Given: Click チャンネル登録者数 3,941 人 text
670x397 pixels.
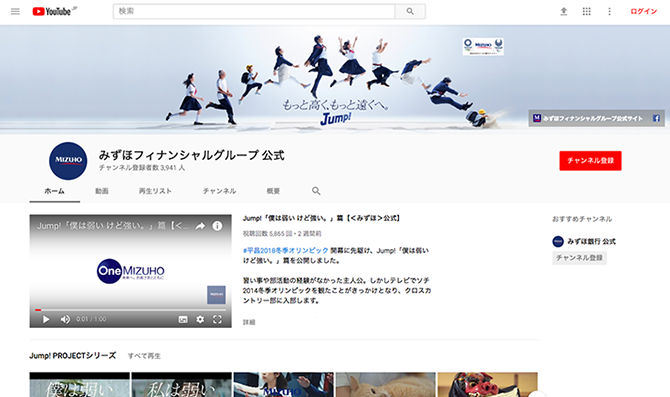Looking at the screenshot, I should (x=142, y=168).
